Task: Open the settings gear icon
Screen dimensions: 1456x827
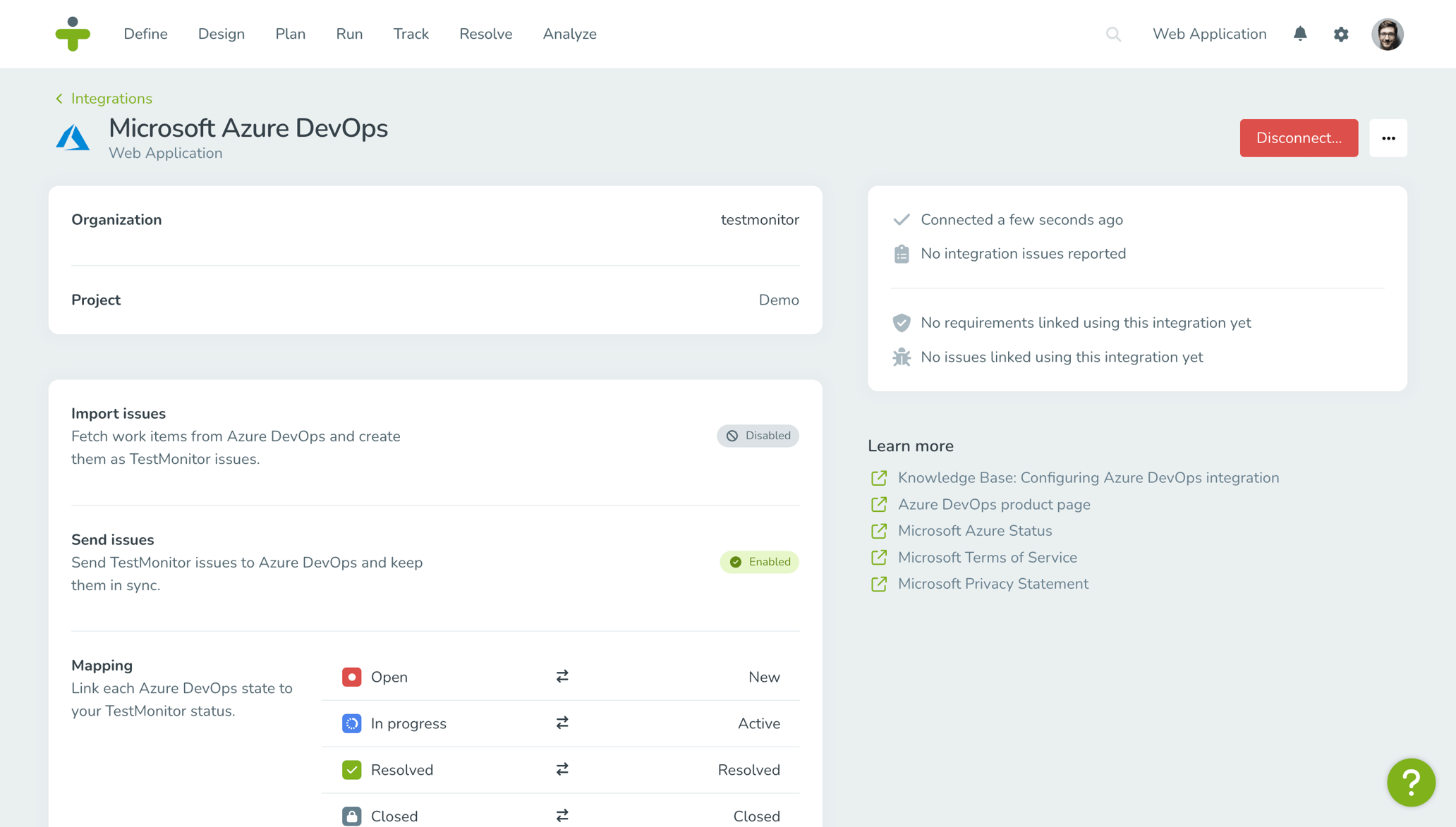Action: click(1341, 33)
